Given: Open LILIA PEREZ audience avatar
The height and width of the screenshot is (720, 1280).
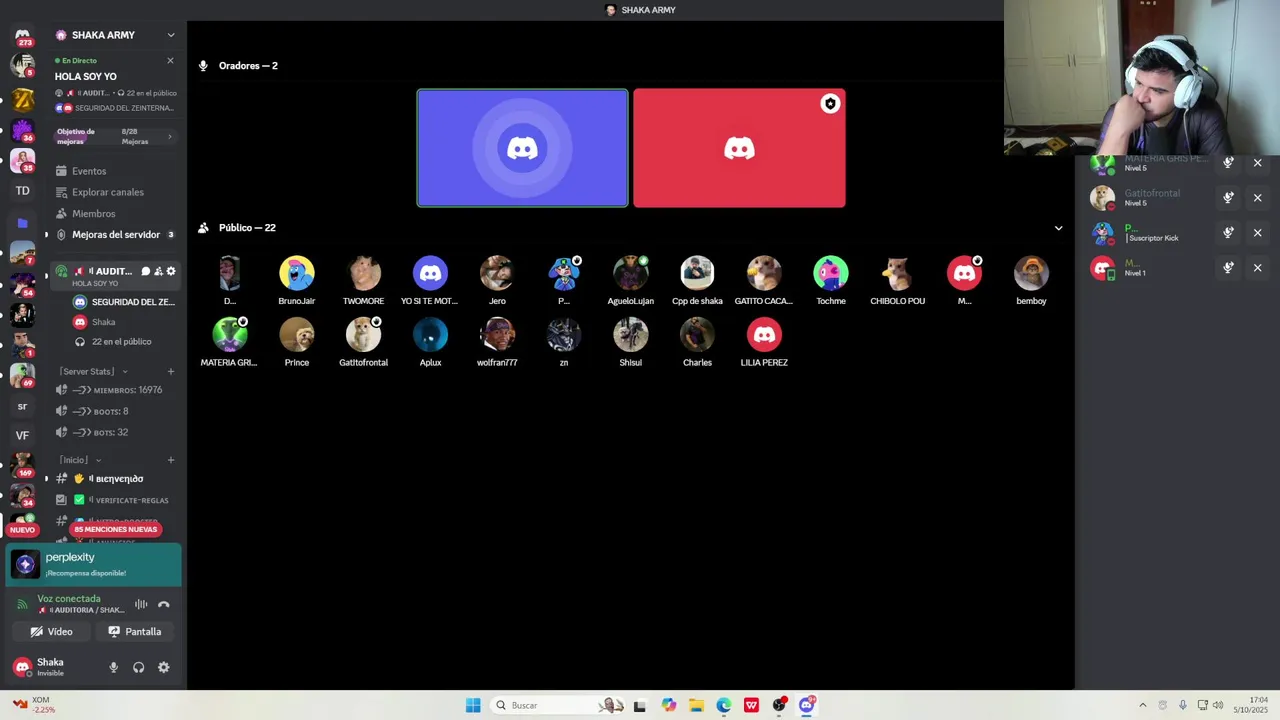Looking at the screenshot, I should click(764, 335).
